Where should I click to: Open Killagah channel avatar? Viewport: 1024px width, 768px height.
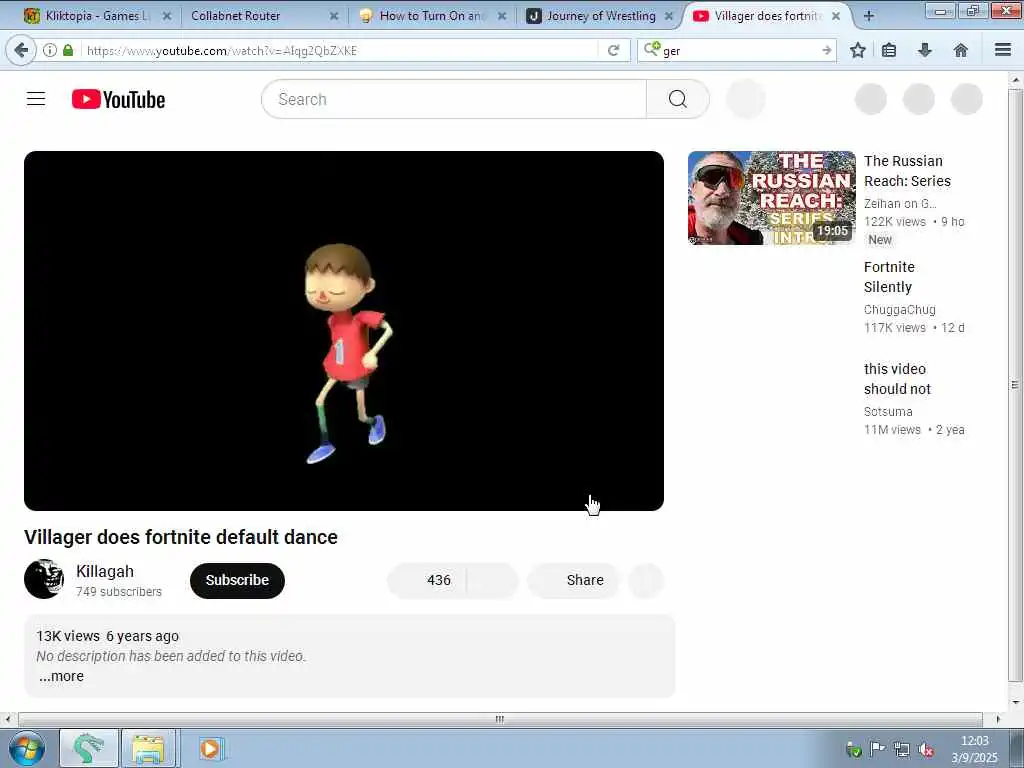tap(44, 579)
